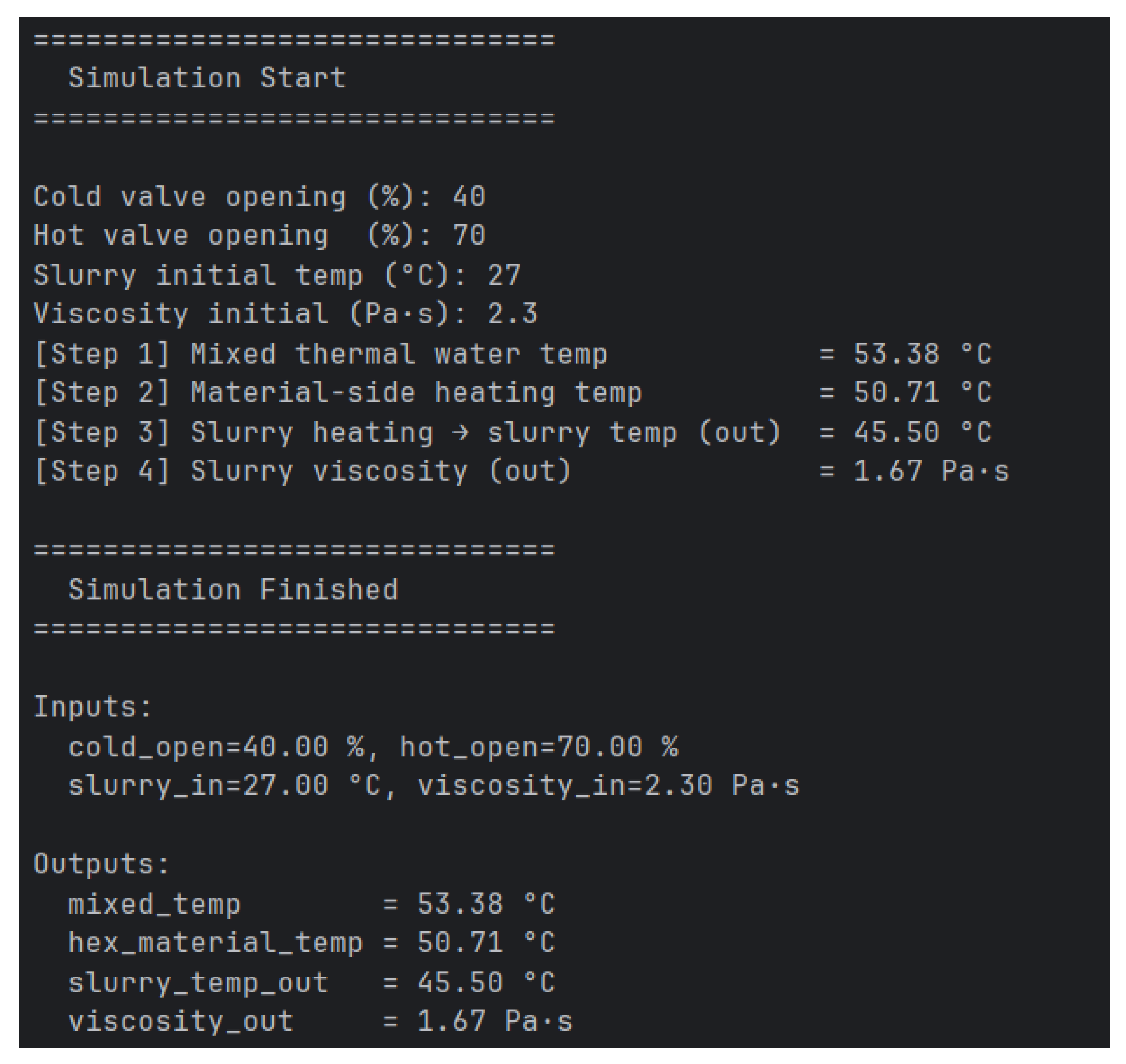Screen dimensions: 1126x1064
Task: Click the "cold_open=40.00 %" text
Action: (x=216, y=747)
